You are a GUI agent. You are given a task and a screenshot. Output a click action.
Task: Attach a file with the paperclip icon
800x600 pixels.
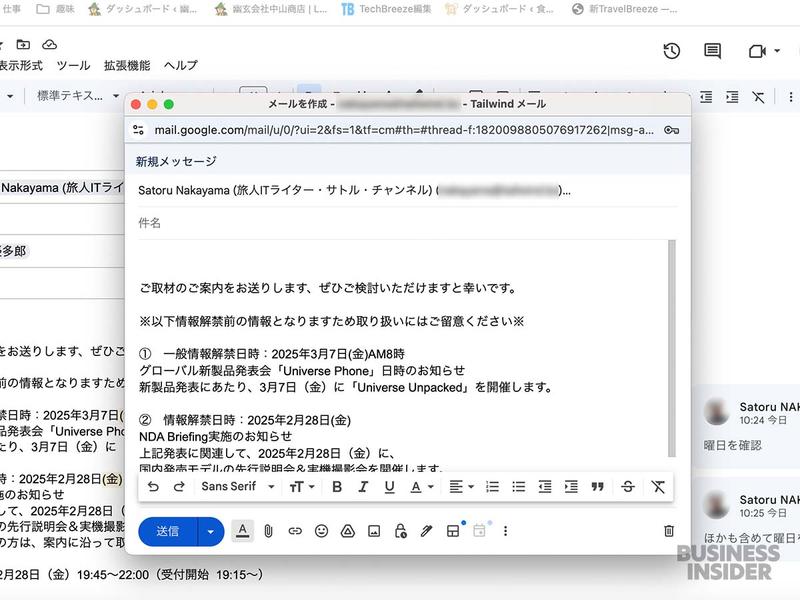pyautogui.click(x=268, y=531)
